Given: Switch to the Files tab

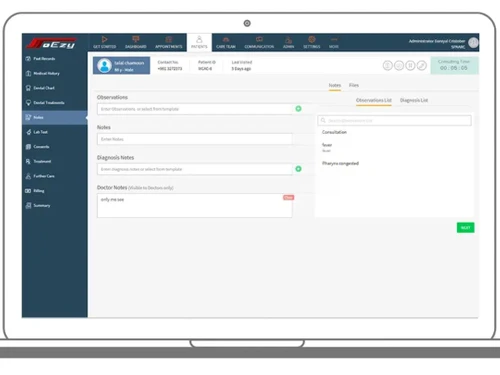Looking at the screenshot, I should coord(354,85).
